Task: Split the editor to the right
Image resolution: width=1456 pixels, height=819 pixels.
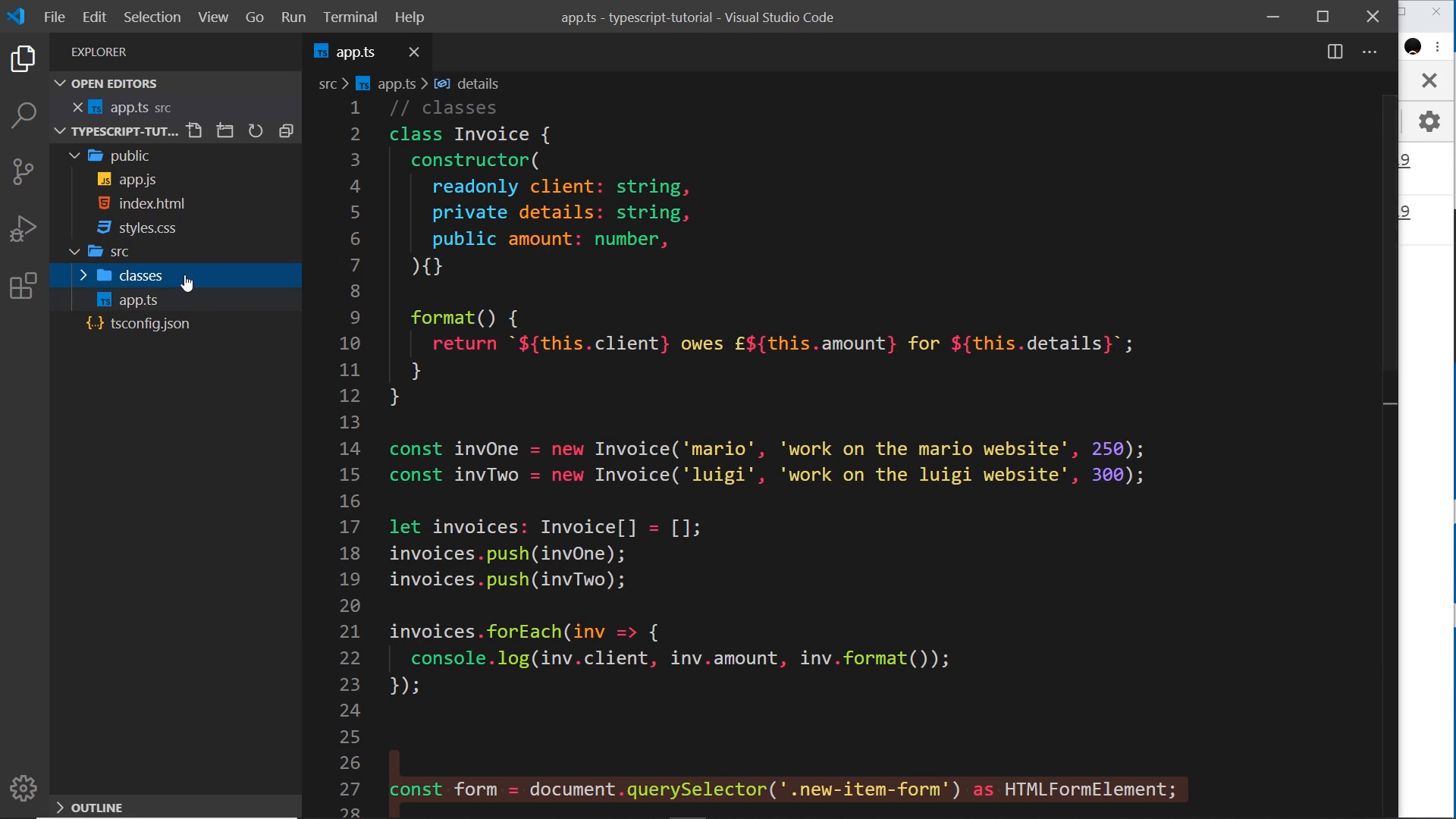Action: 1335,52
